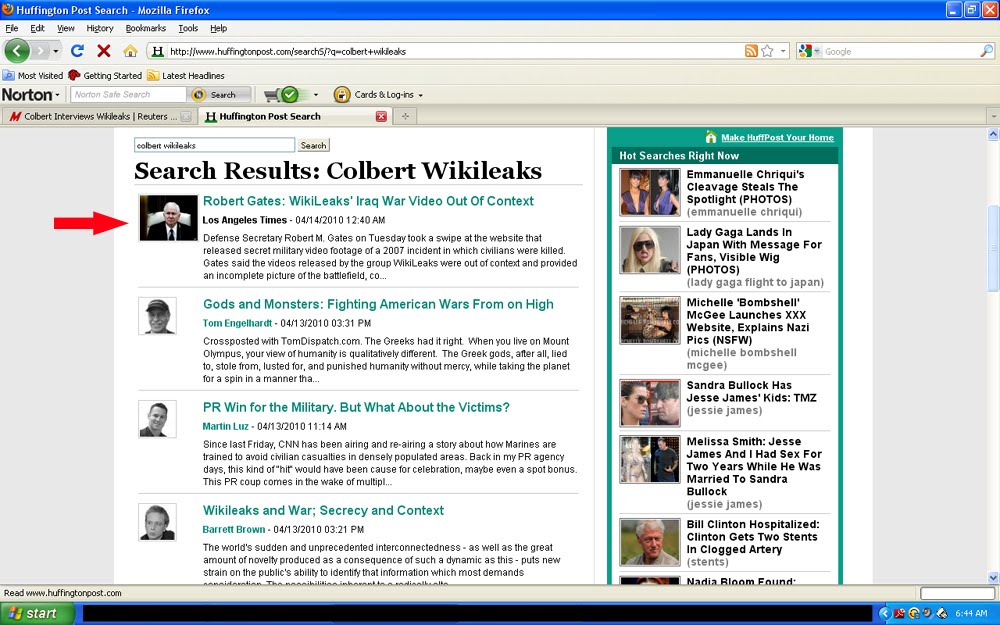The width and height of the screenshot is (1000, 625).
Task: Click the Norton Cards & Log-ins padlock icon
Action: coord(342,94)
